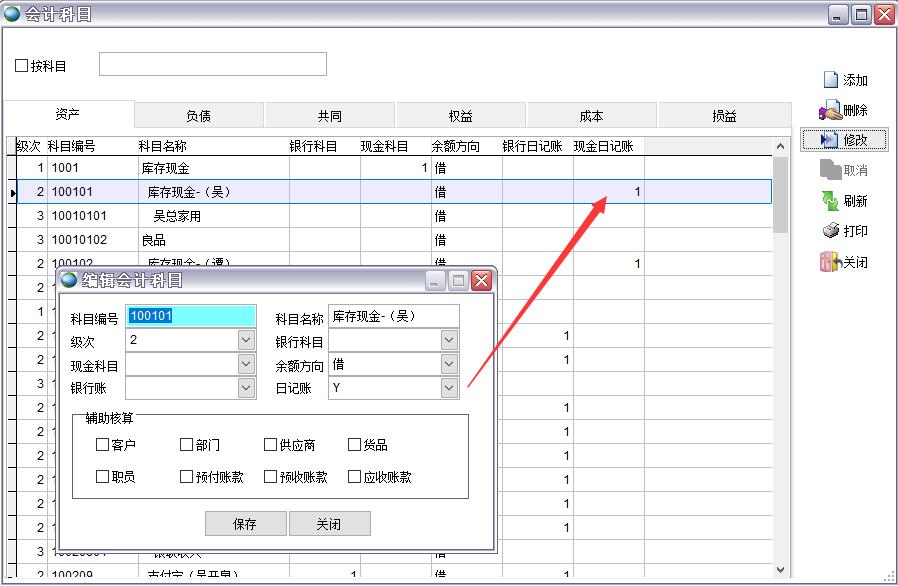Enable the 按科目 checkbox
898x586 pixels.
click(22, 66)
